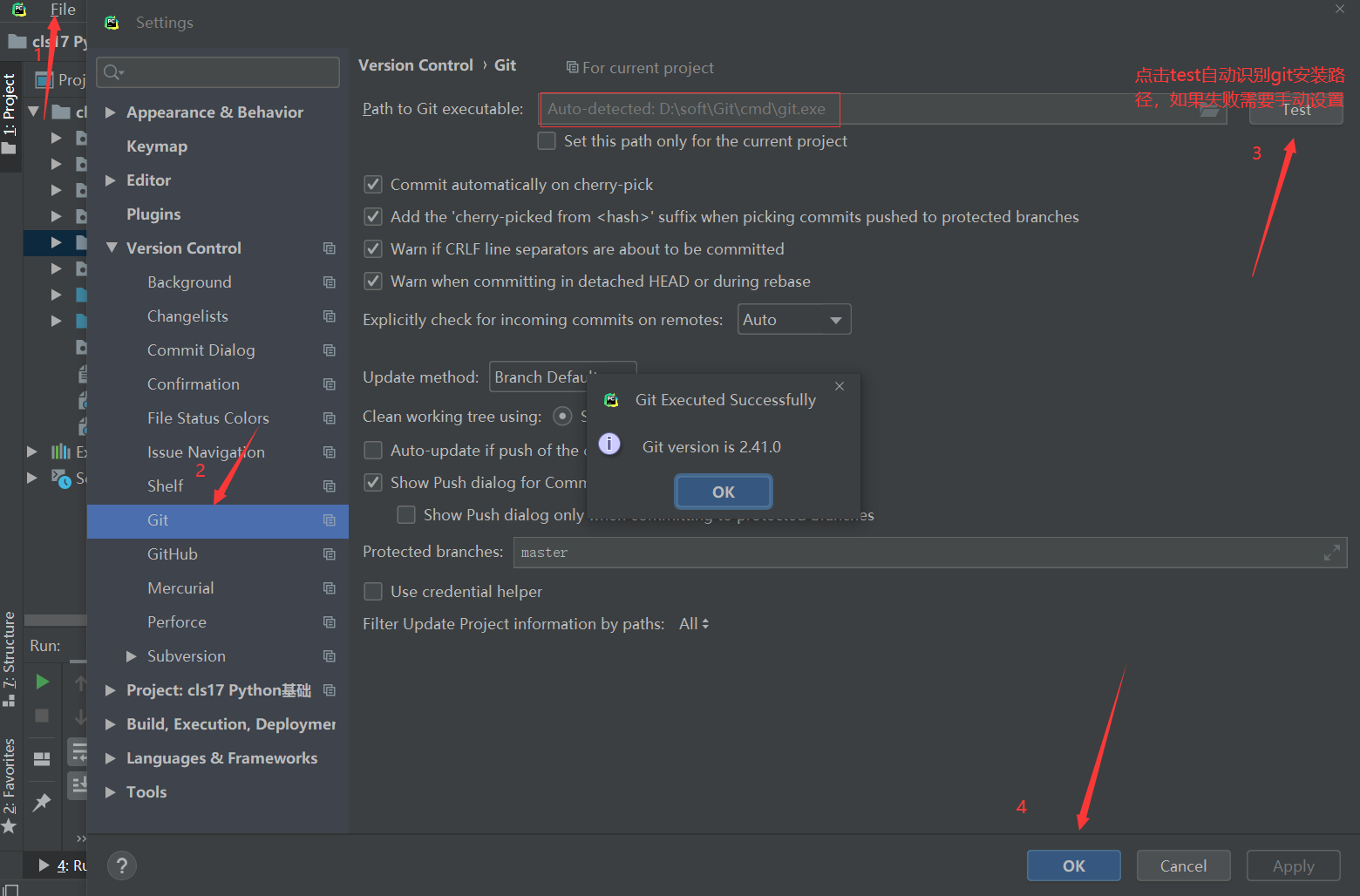Toggle Show Push dialog only for protected branches

coord(406,515)
